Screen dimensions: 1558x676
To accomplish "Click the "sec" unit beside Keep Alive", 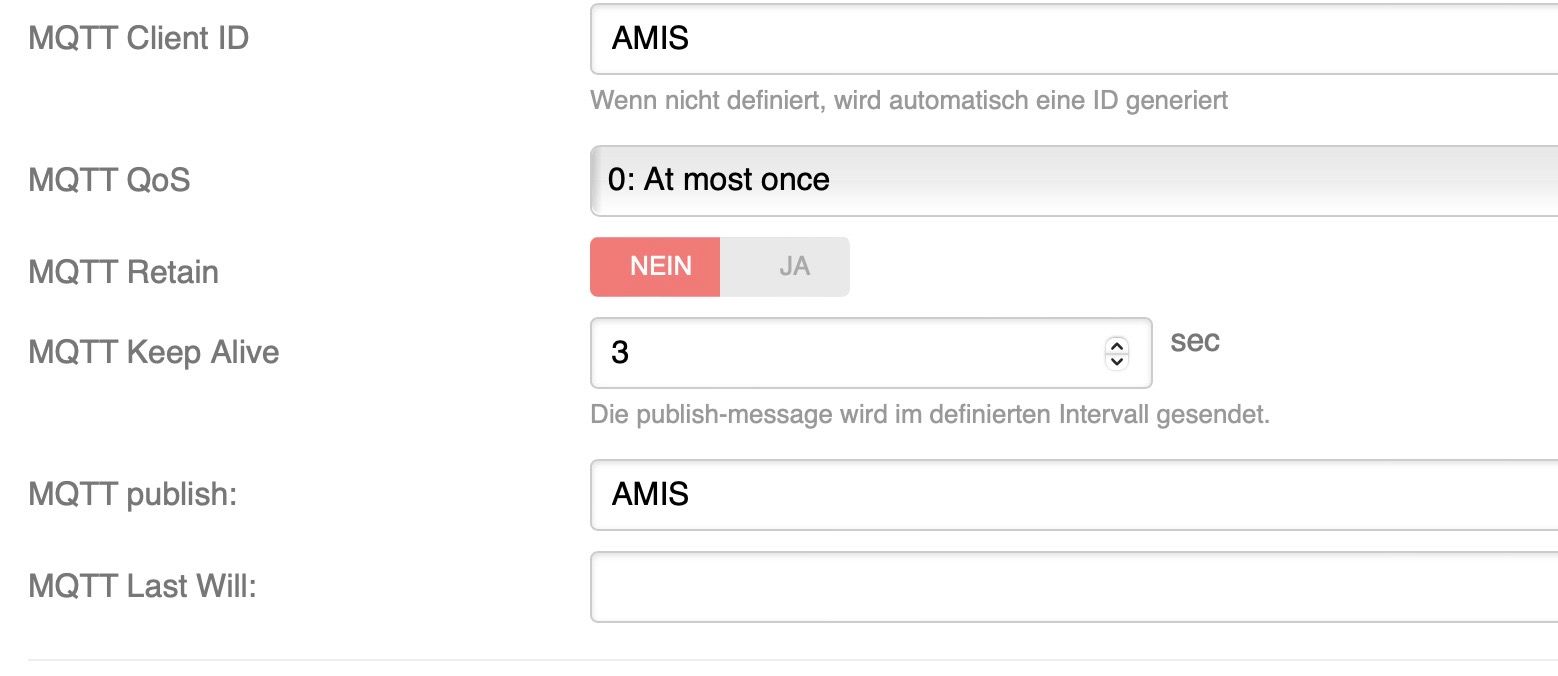I will click(1195, 341).
